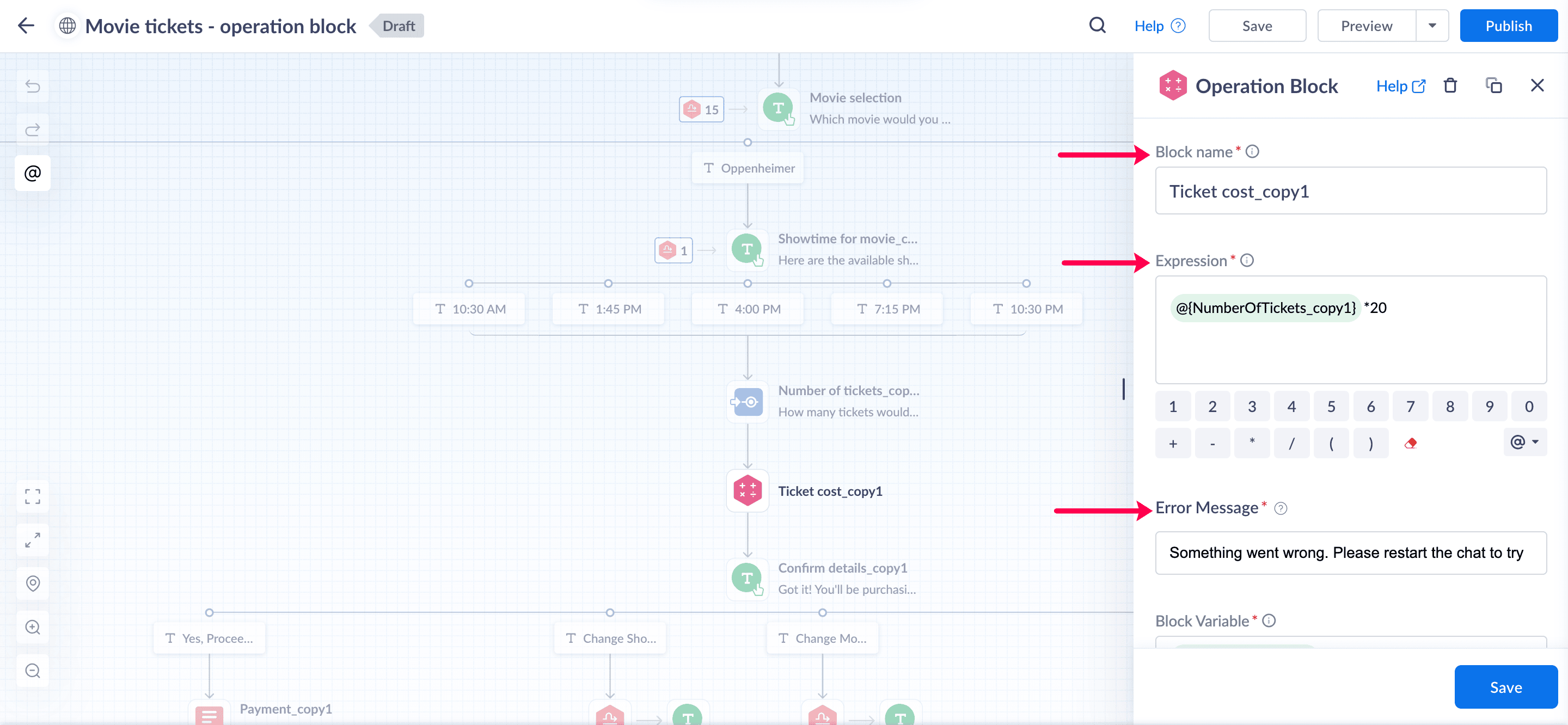
Task: Click the undo arrow icon
Action: pyautogui.click(x=33, y=87)
